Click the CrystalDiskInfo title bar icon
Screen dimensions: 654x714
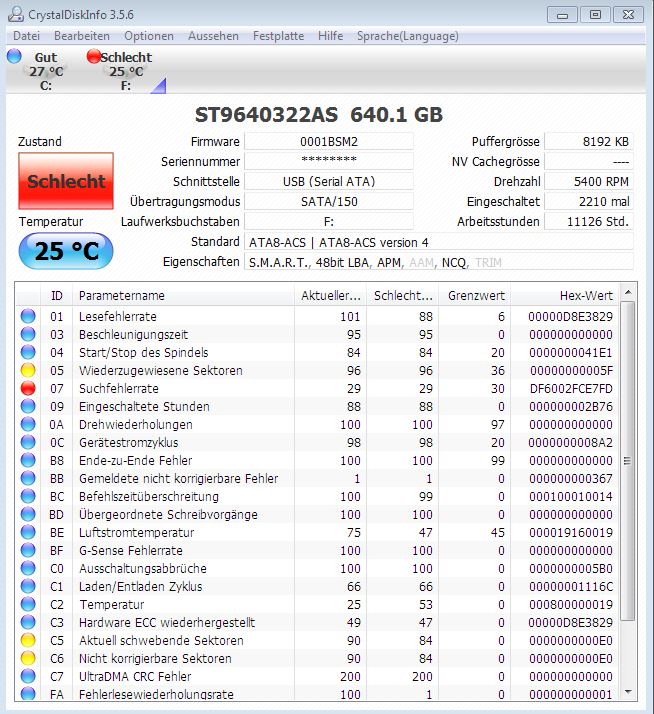click(x=16, y=14)
